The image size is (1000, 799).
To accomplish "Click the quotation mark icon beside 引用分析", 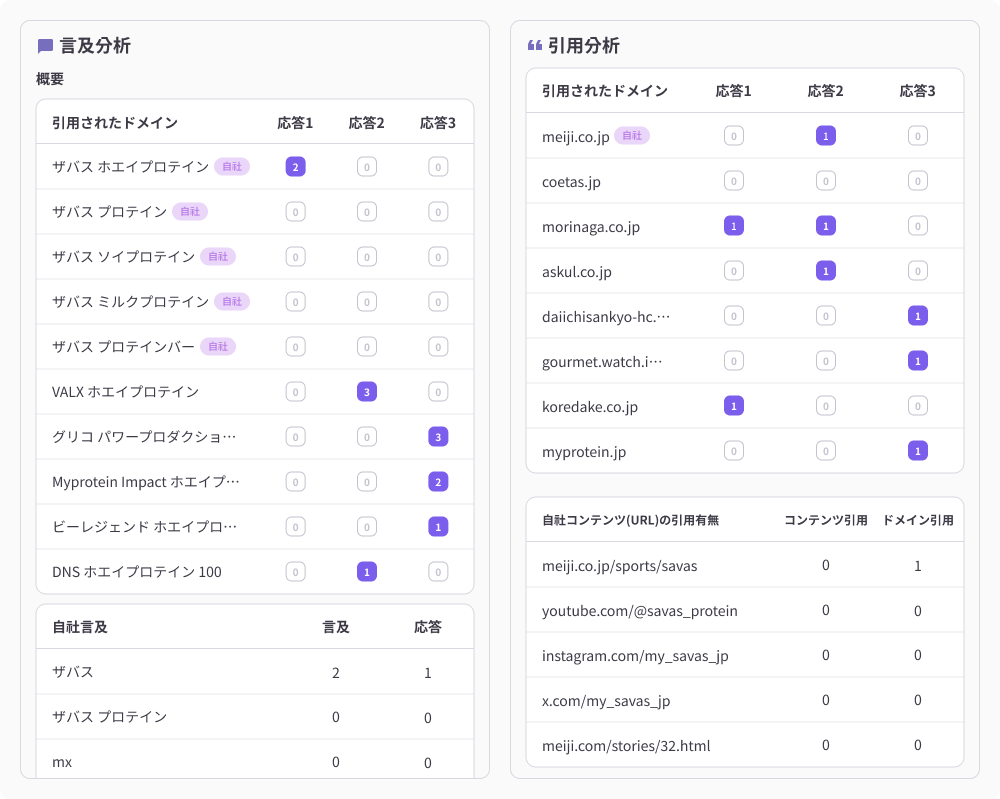I will point(534,46).
